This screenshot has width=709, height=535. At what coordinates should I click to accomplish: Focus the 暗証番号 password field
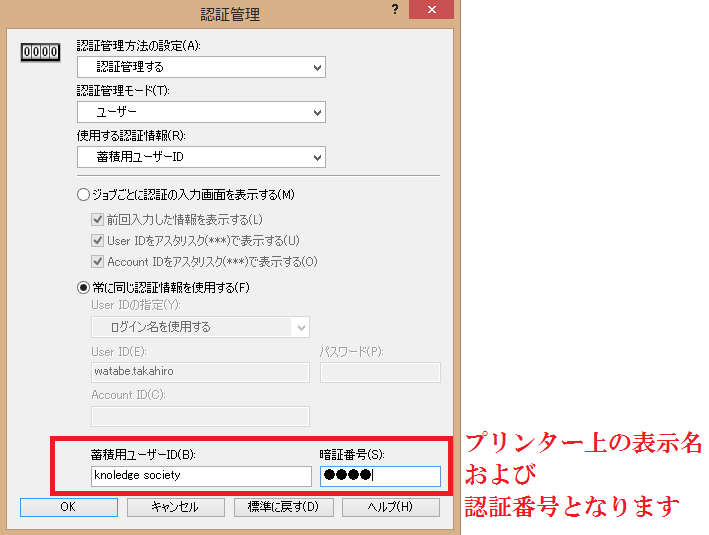coord(380,476)
